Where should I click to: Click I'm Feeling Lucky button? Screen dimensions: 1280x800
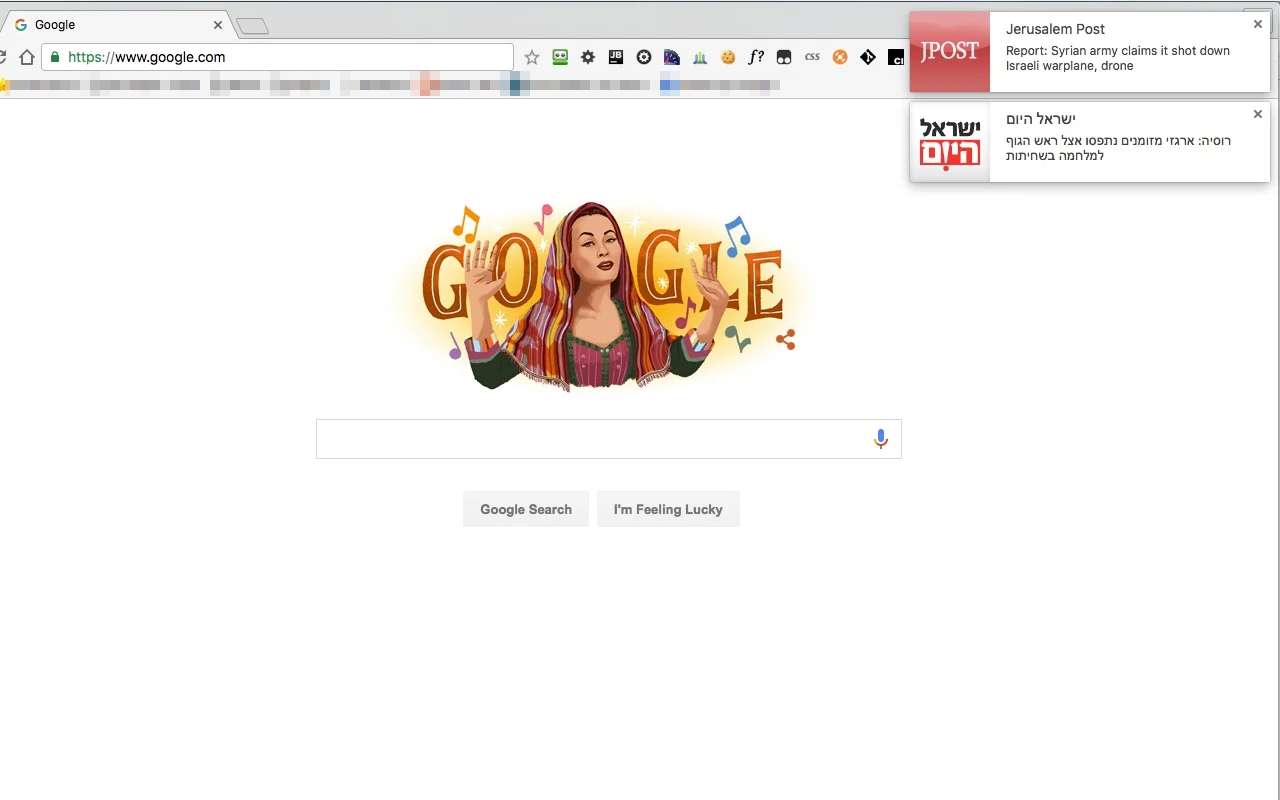tap(668, 509)
